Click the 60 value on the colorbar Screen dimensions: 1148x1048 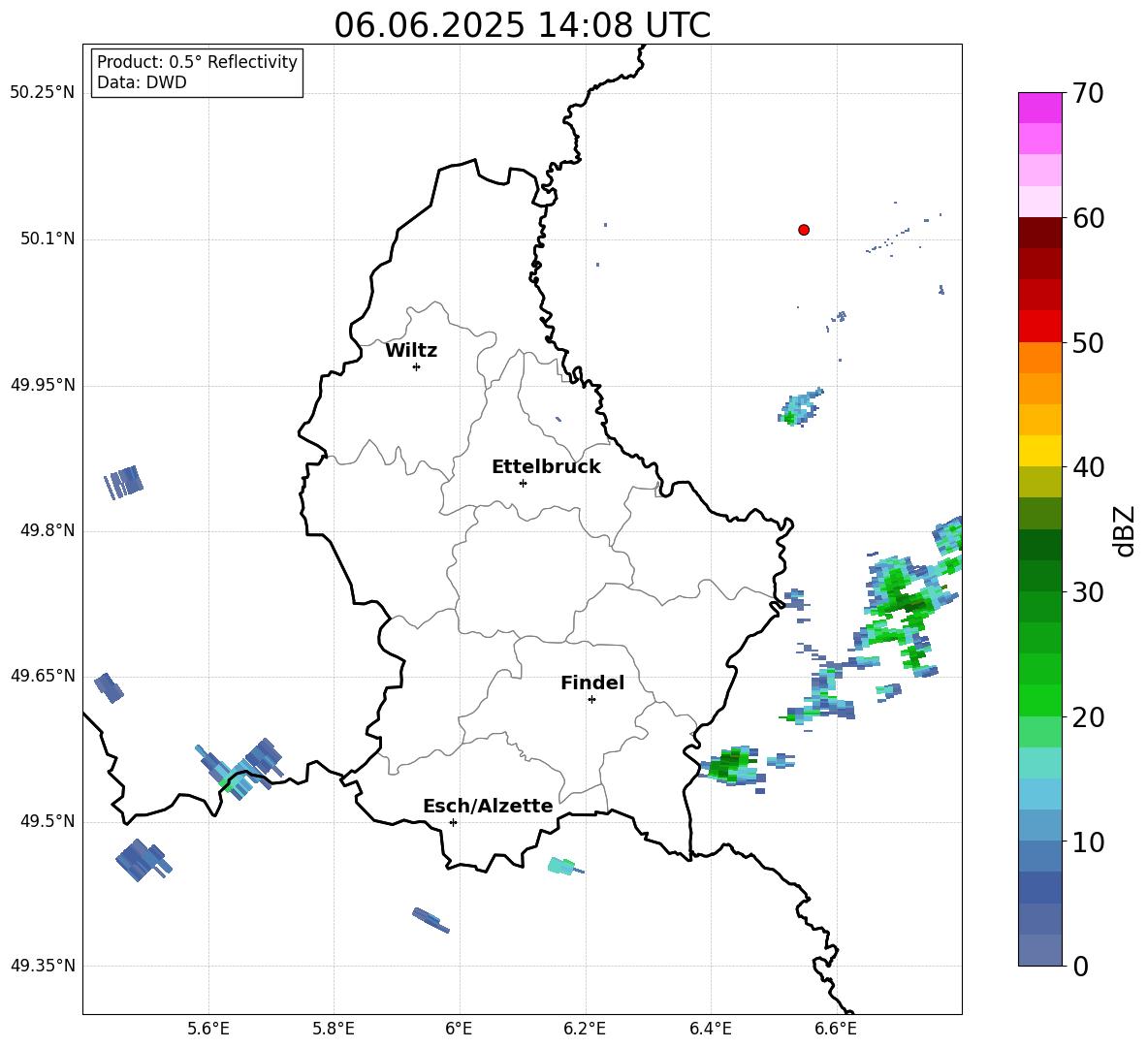[x=1089, y=218]
